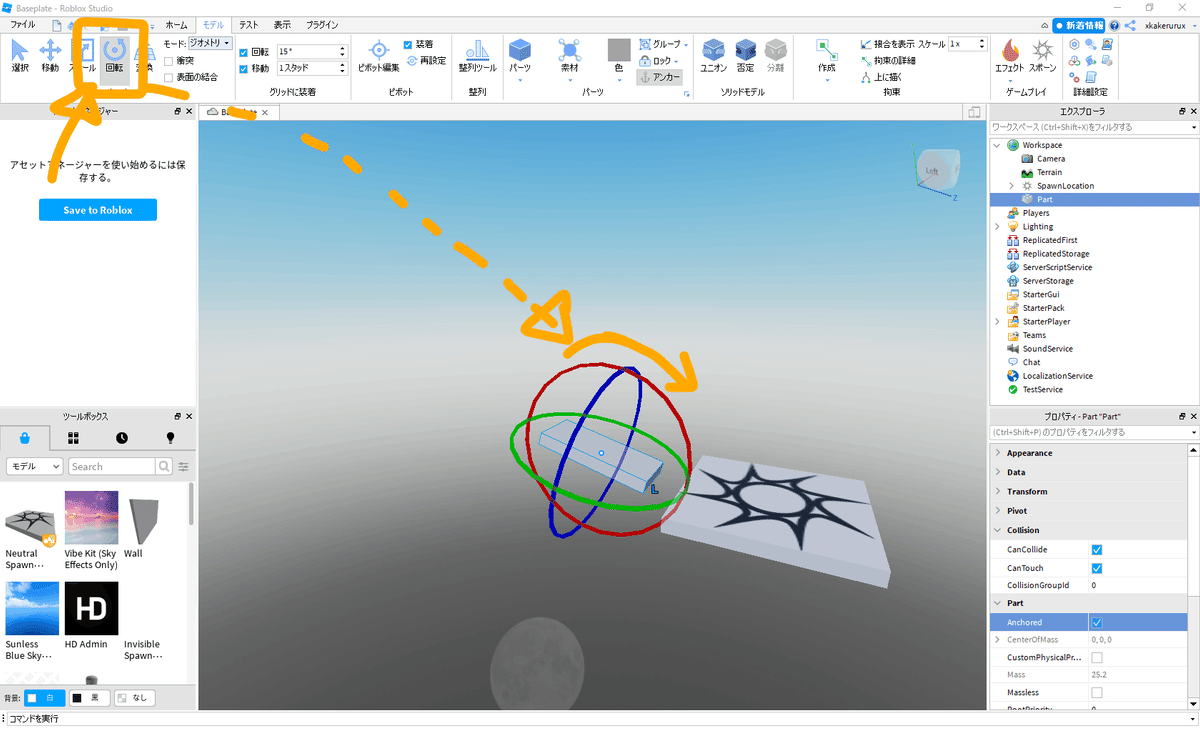Click the Save to Roblox button
1200x746 pixels.
98,210
